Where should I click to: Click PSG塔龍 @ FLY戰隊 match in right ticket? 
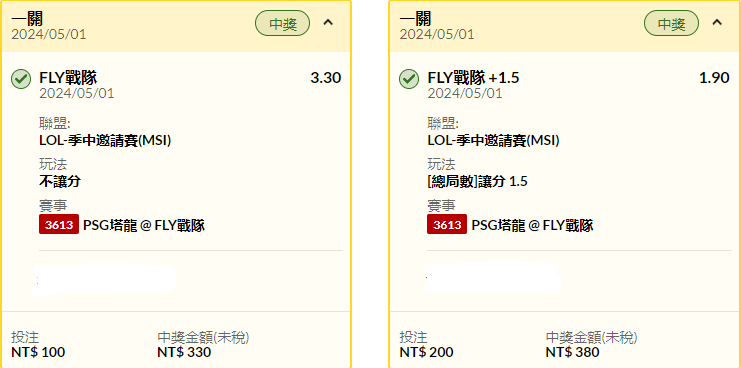pyautogui.click(x=532, y=225)
